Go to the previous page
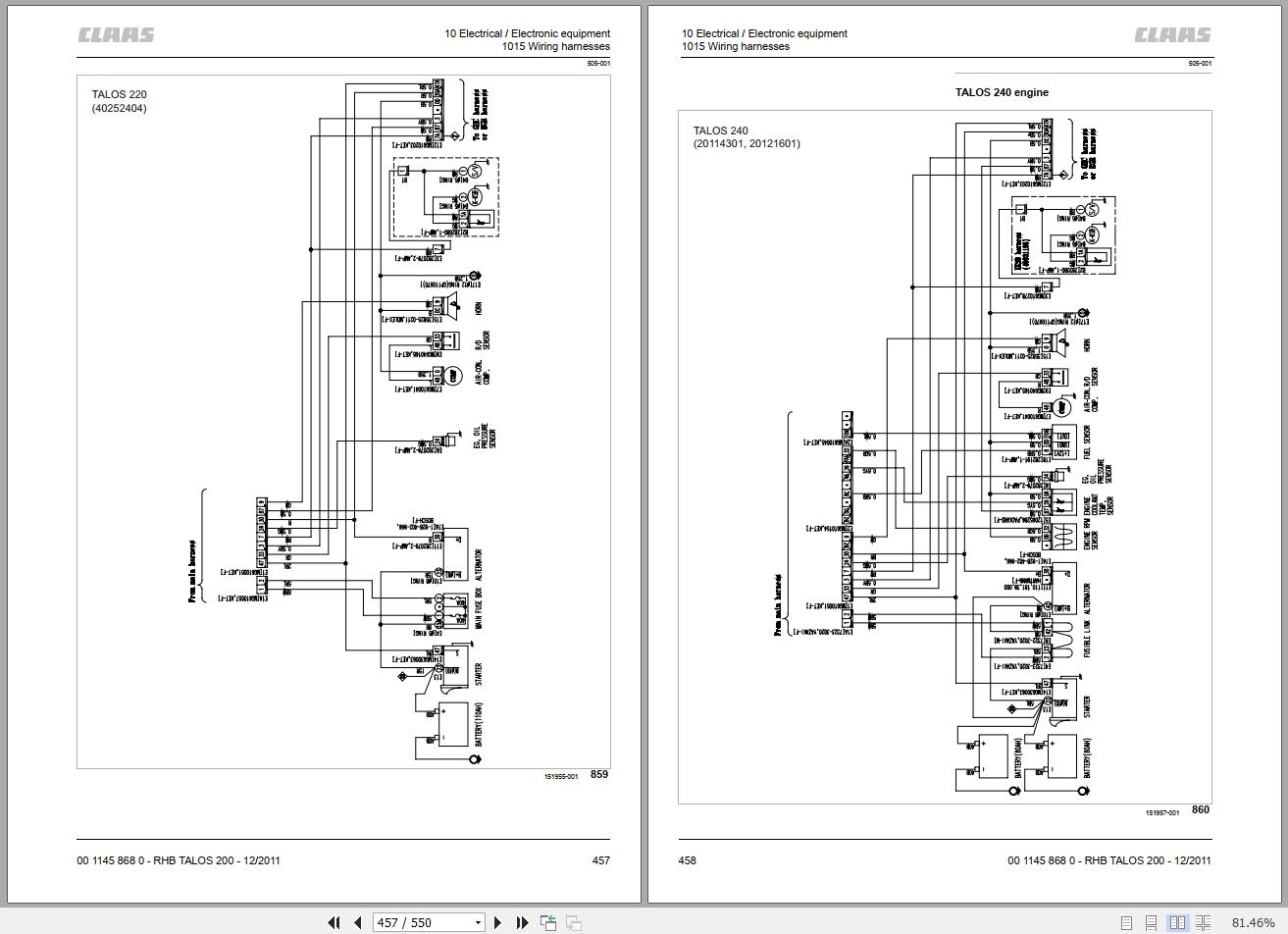The height and width of the screenshot is (934, 1288). (357, 922)
